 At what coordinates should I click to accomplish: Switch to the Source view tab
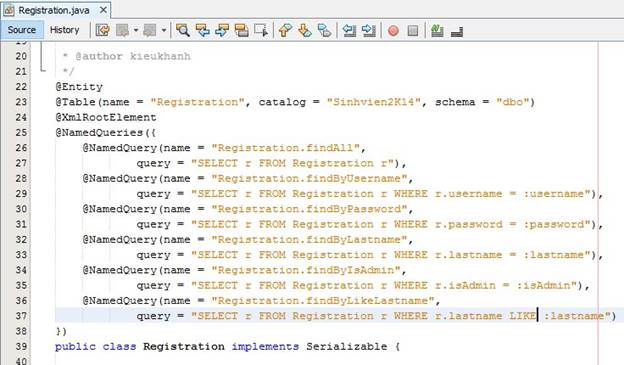pos(21,30)
